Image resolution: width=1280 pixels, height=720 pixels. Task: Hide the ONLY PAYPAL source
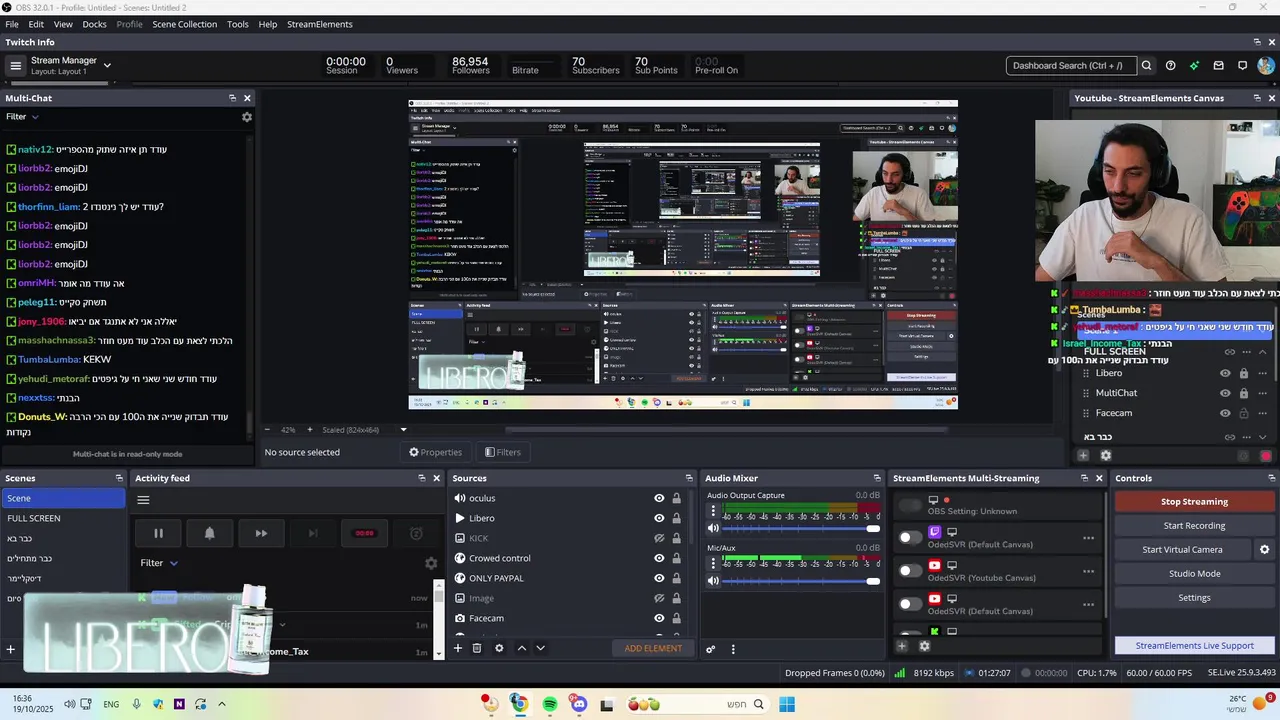tap(659, 578)
